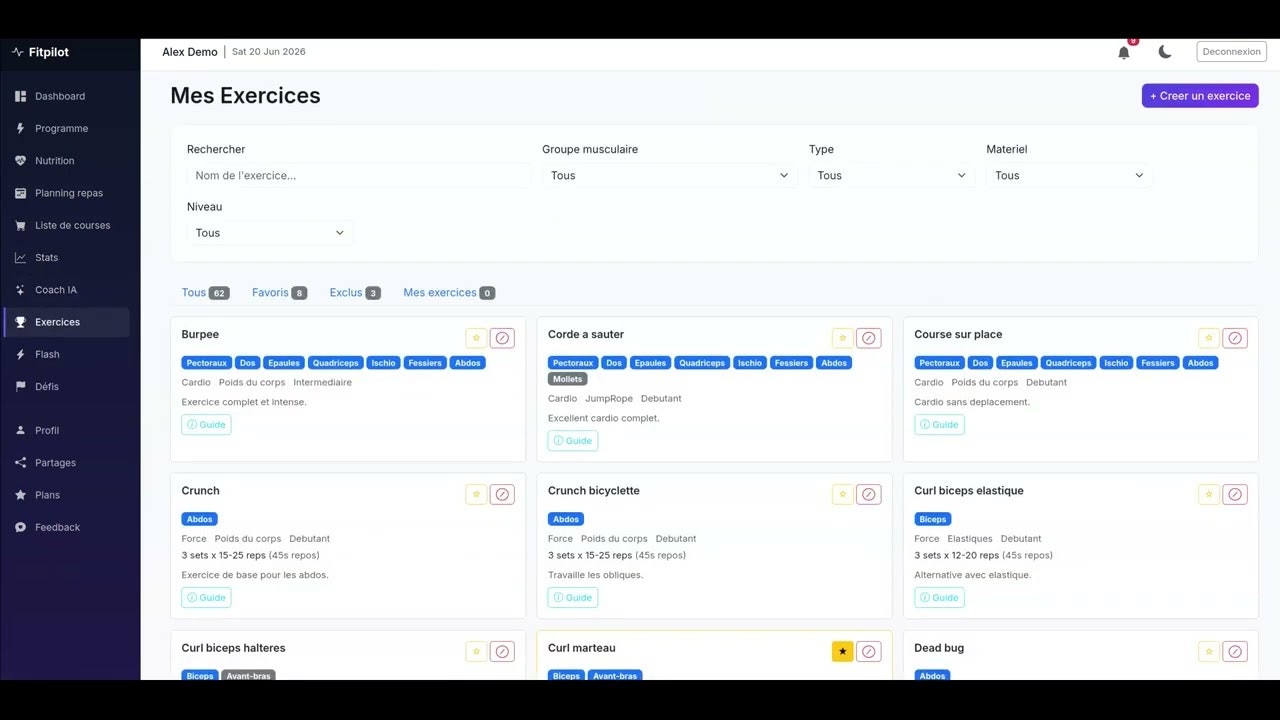Favorite the Dead bug exercise

click(1209, 651)
